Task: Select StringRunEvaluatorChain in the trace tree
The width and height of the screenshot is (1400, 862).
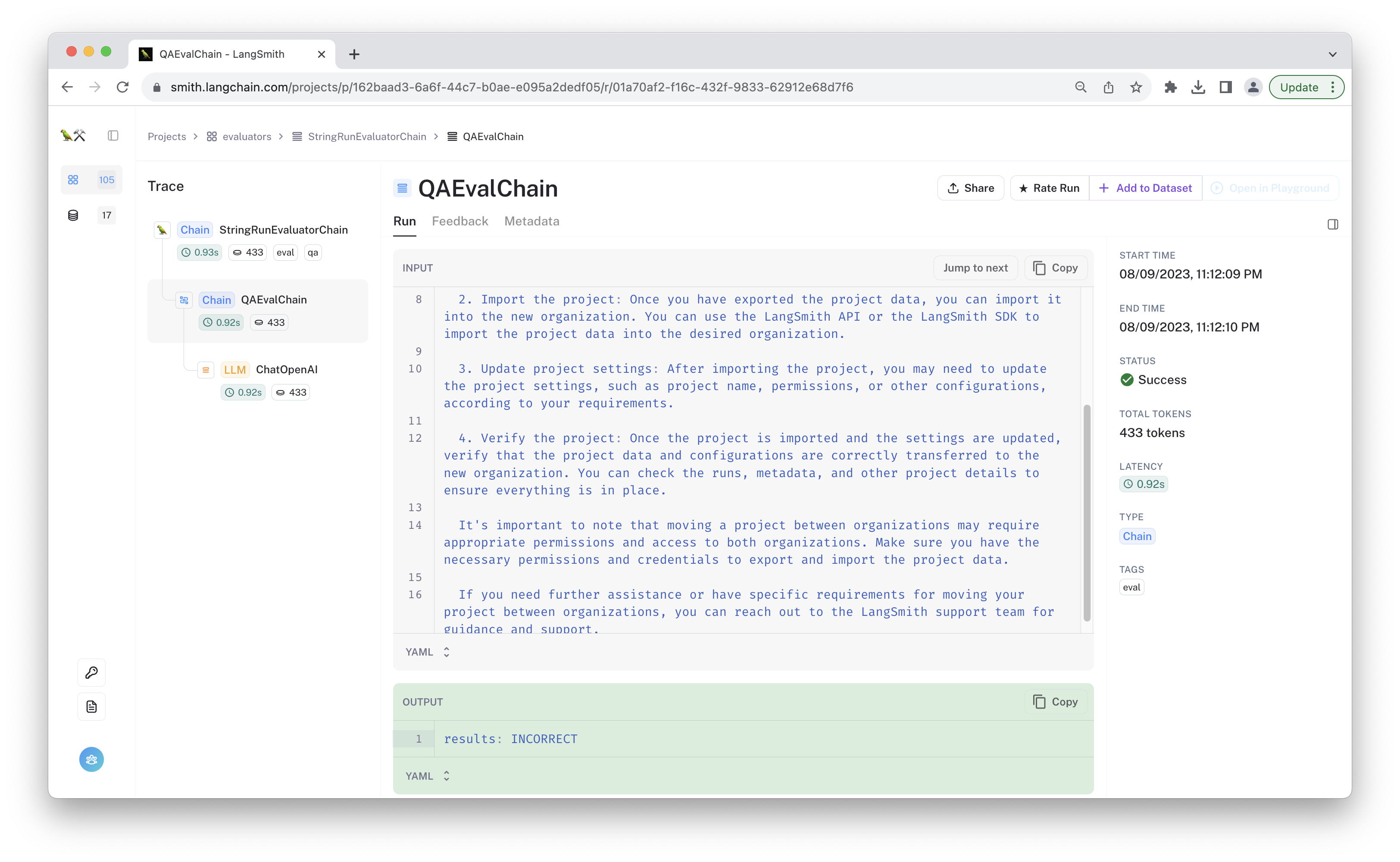Action: (283, 230)
